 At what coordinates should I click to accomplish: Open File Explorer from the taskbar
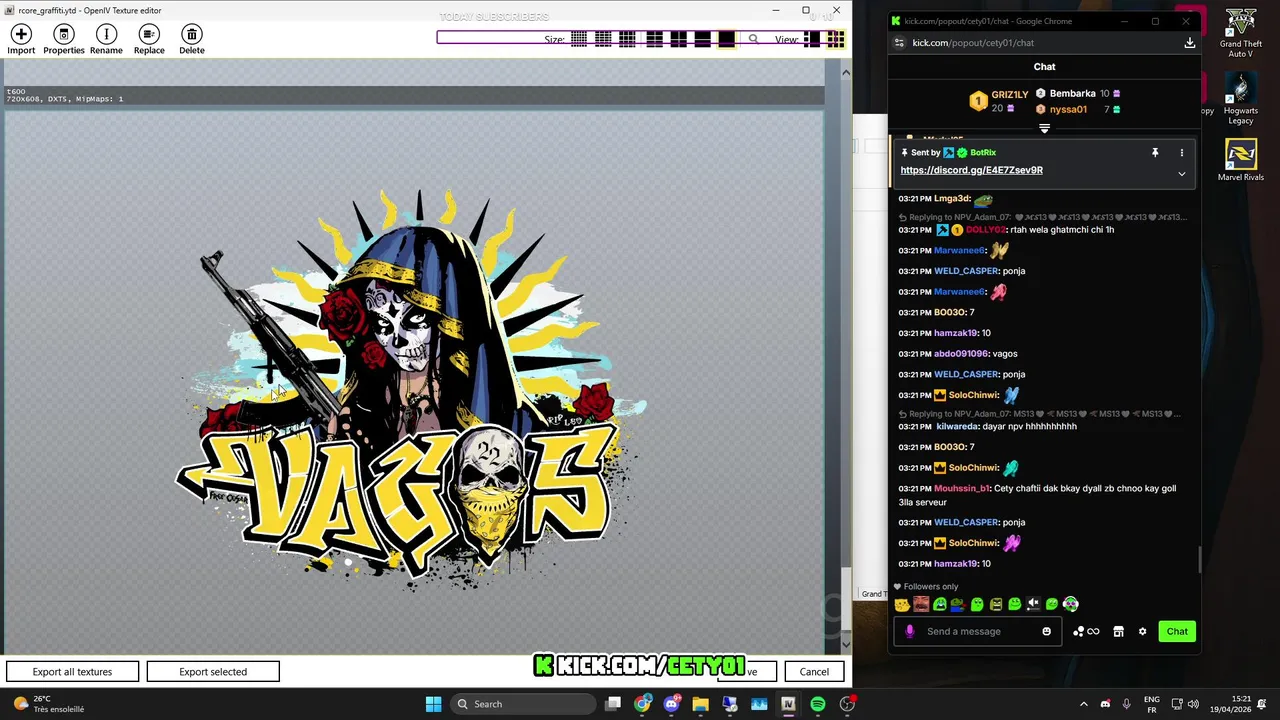[701, 704]
